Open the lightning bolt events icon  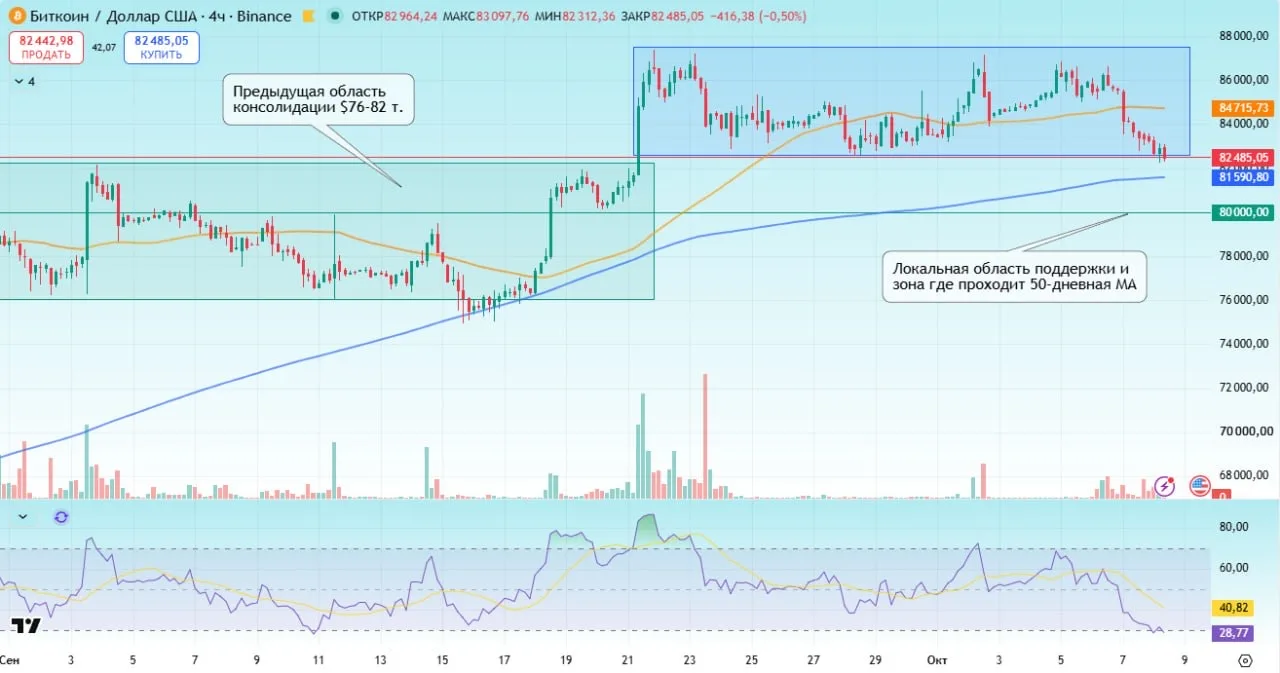1165,486
